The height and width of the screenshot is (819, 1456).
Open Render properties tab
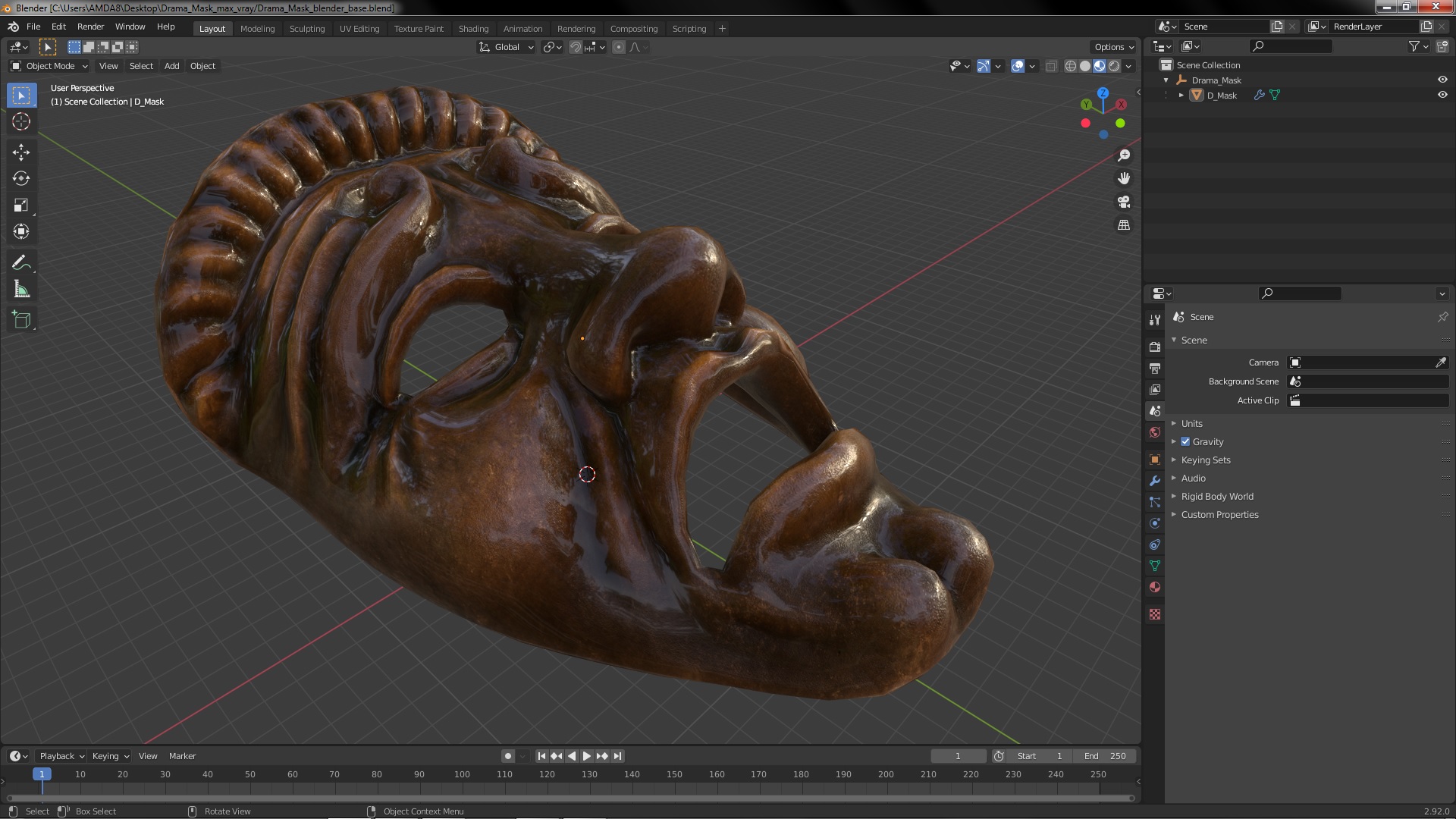(1155, 347)
